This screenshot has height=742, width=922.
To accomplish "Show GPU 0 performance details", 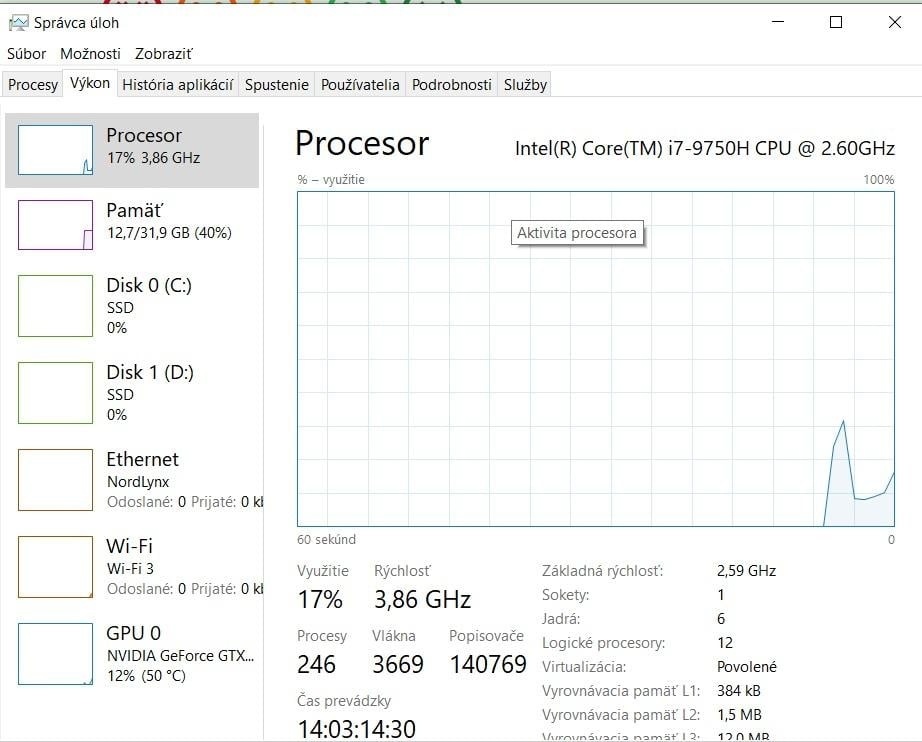I will click(x=130, y=652).
